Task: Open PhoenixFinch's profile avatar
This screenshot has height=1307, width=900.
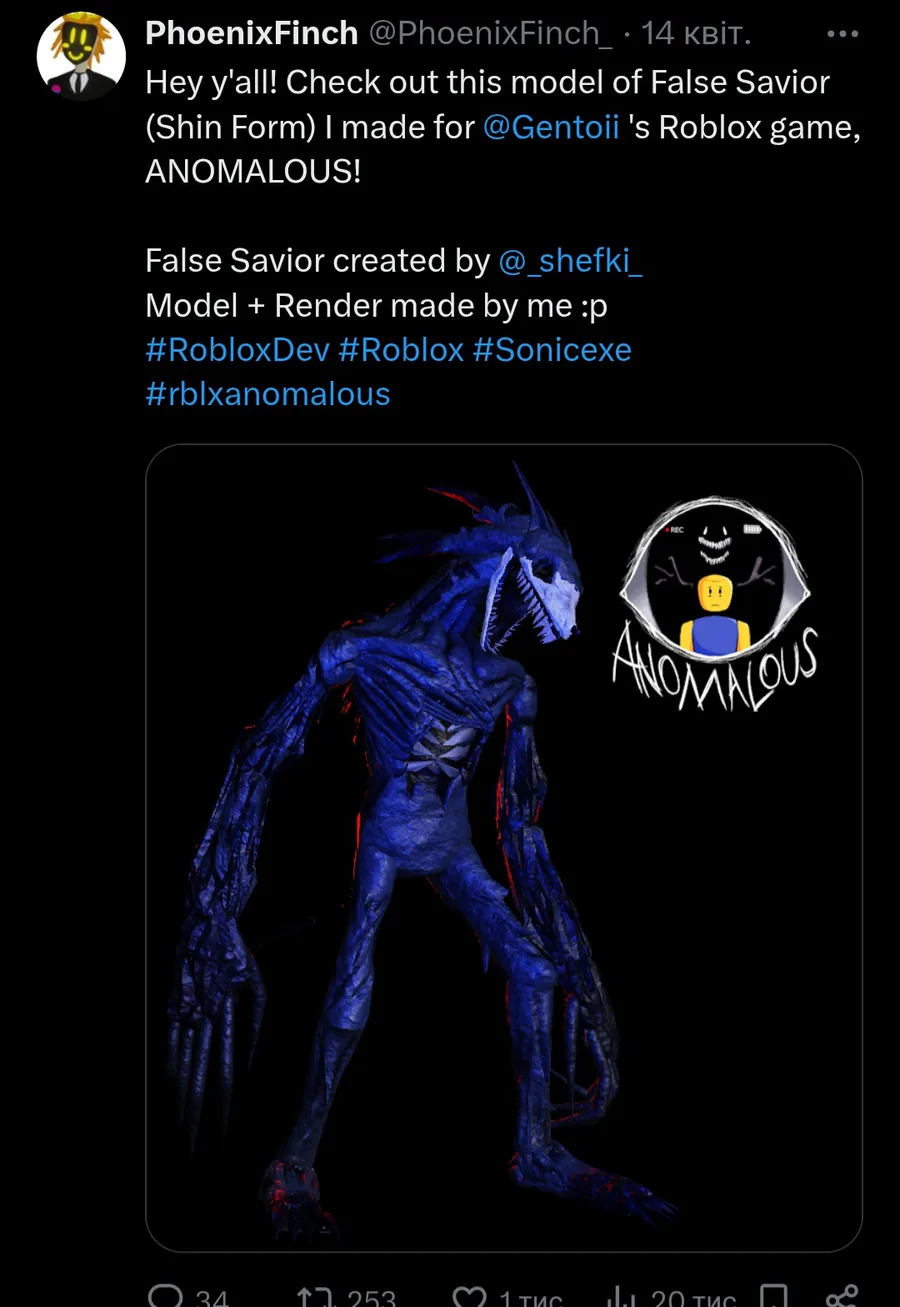Action: point(81,56)
